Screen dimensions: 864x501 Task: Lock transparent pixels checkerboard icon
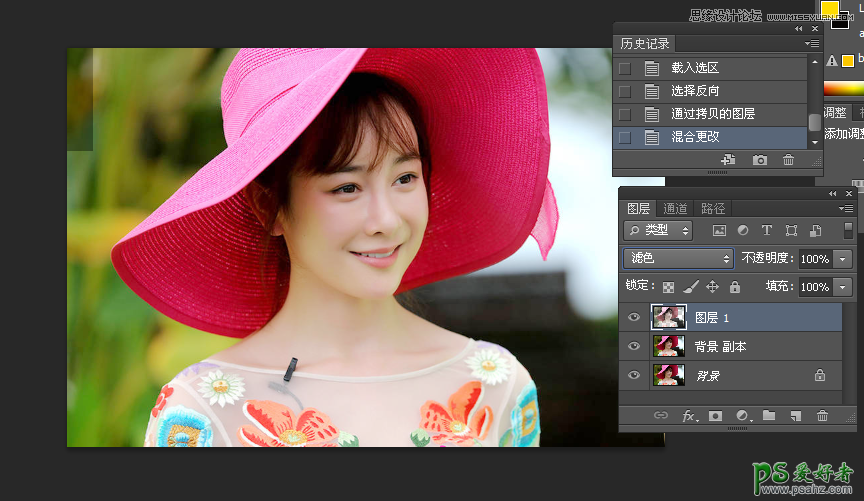coord(669,287)
